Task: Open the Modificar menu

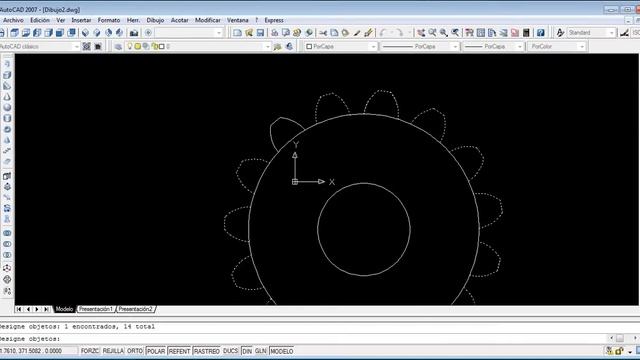Action: [207, 20]
